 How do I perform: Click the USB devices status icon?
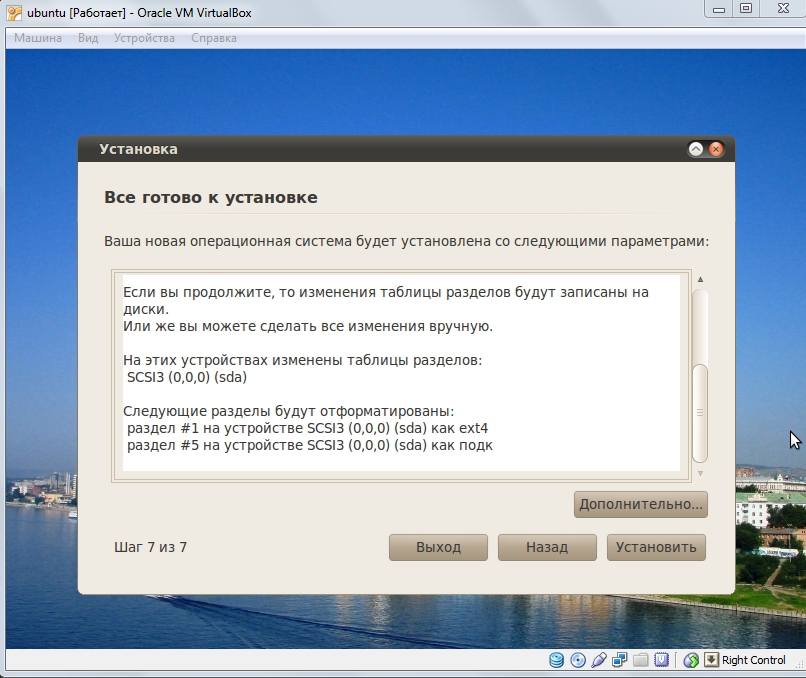pos(599,660)
